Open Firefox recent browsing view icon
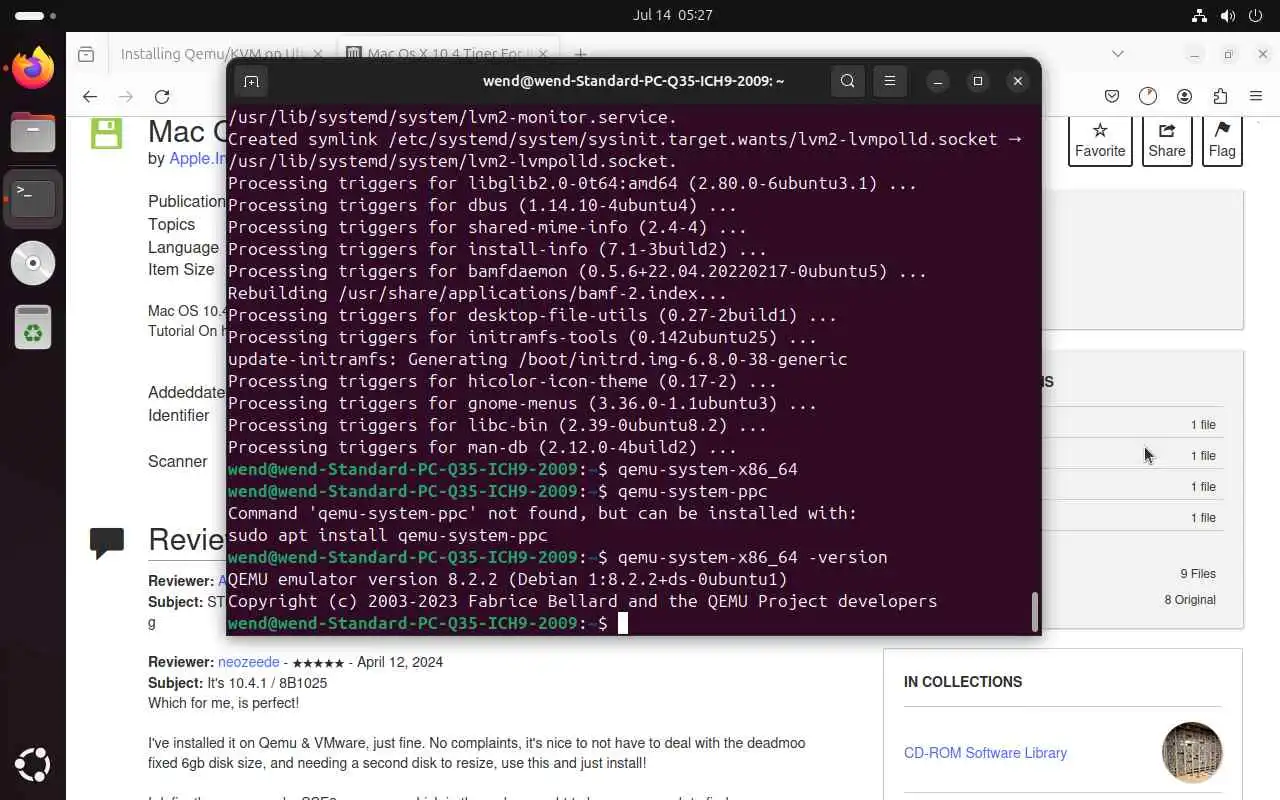1280x800 pixels. (86, 54)
